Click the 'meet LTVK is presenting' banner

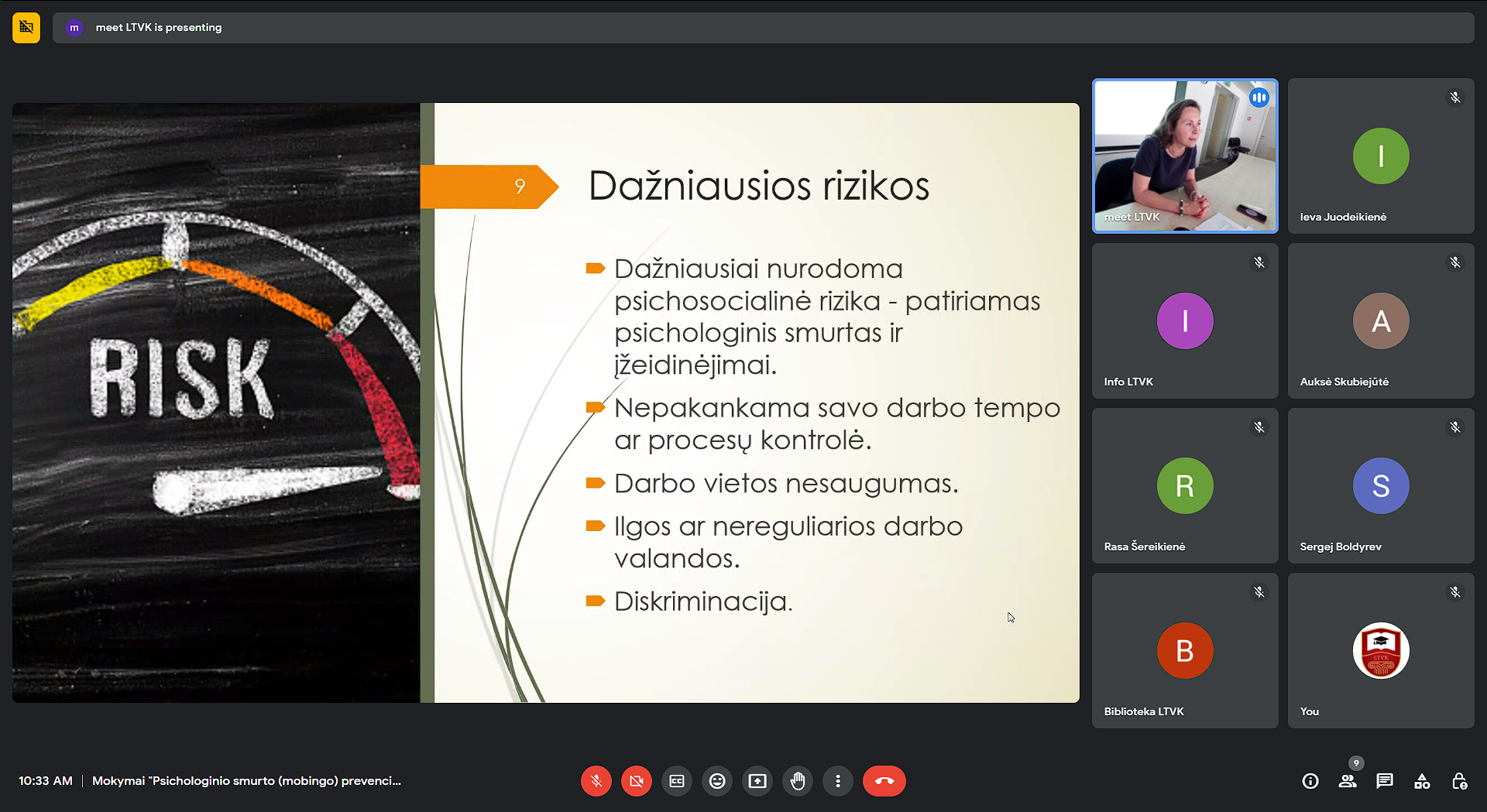(x=763, y=27)
